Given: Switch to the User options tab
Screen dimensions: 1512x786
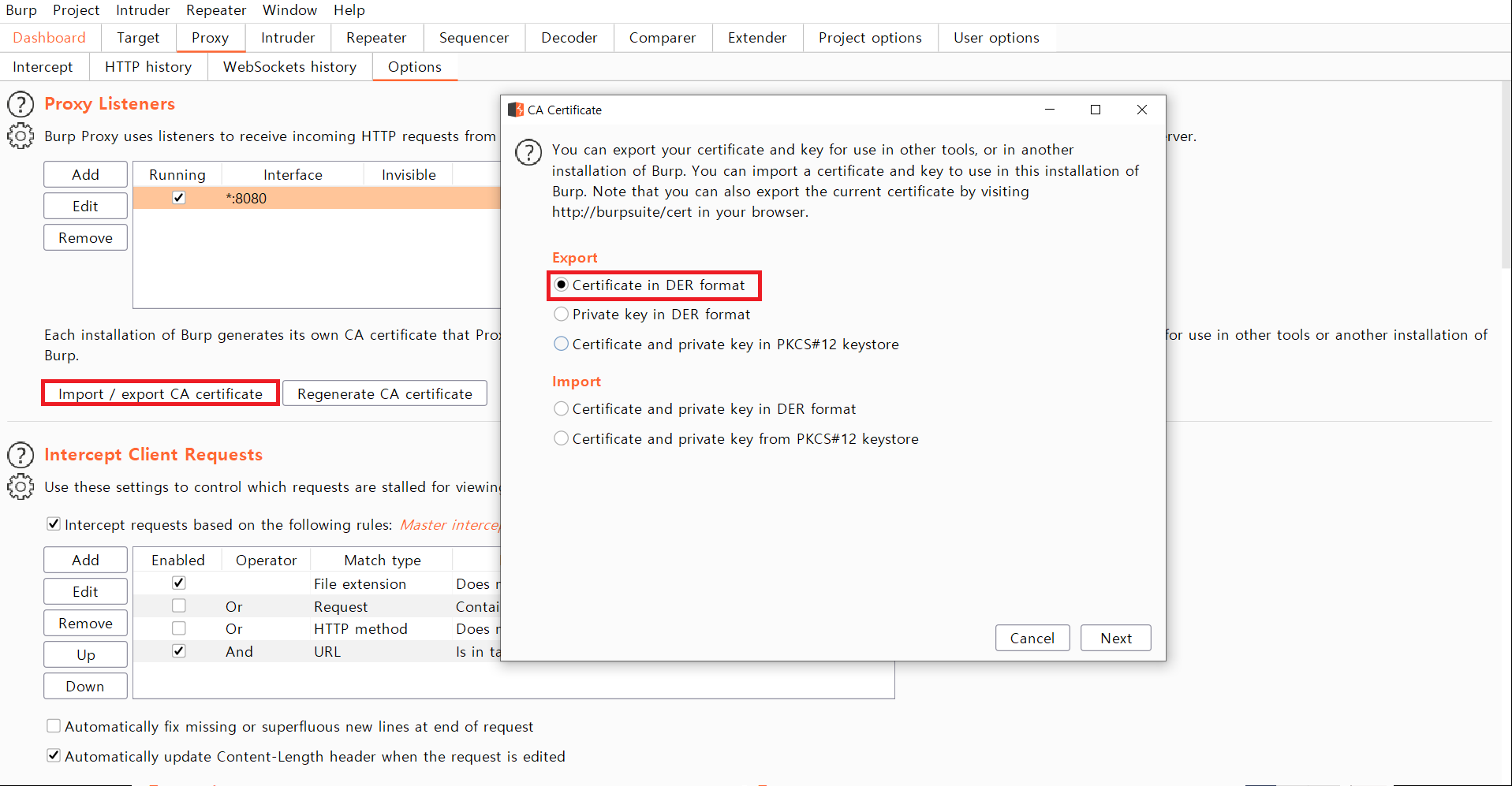Looking at the screenshot, I should [997, 38].
